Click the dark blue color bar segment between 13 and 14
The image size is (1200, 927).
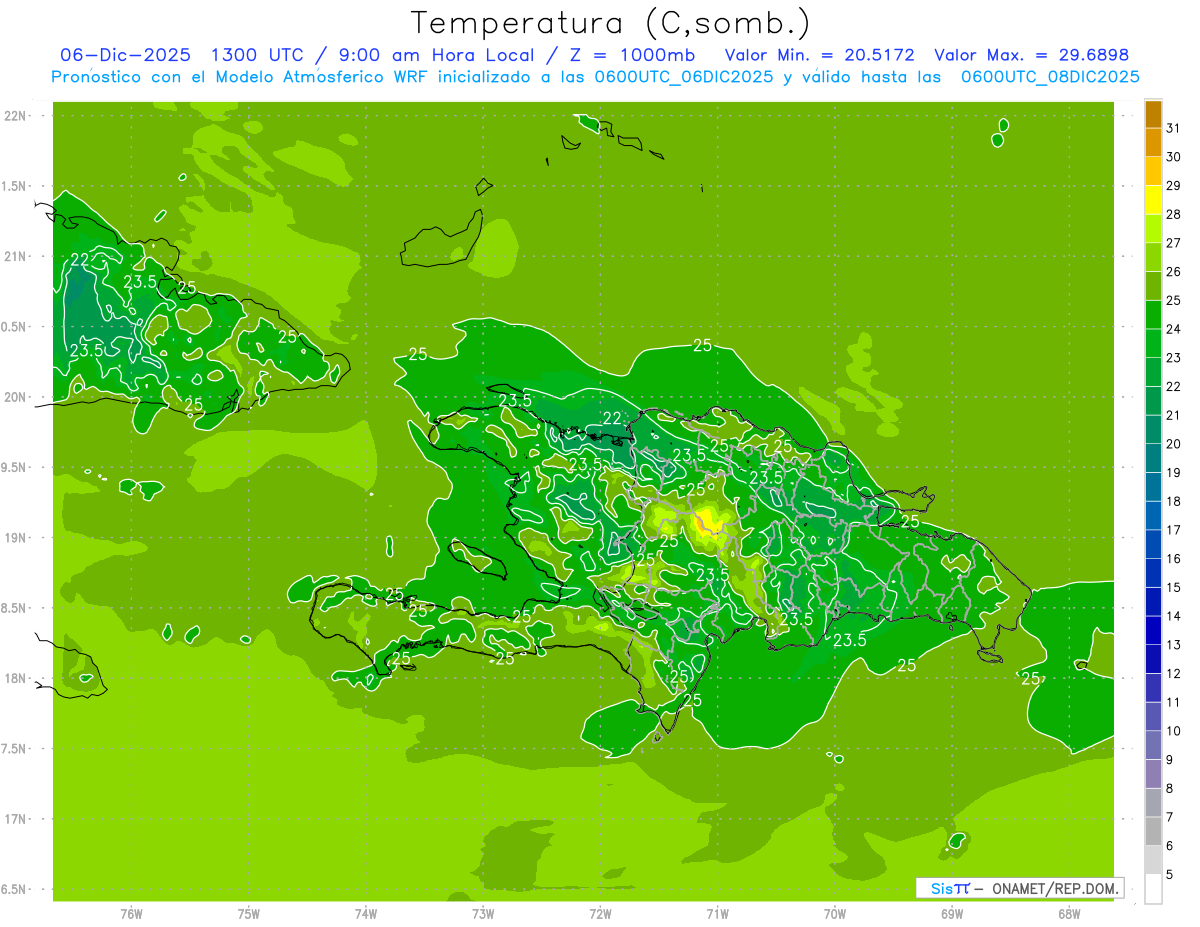(1153, 631)
